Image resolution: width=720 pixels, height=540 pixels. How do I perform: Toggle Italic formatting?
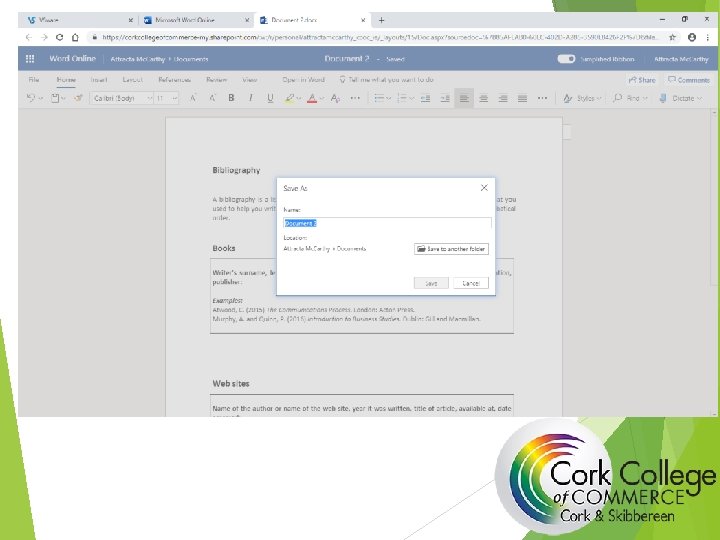coord(251,98)
